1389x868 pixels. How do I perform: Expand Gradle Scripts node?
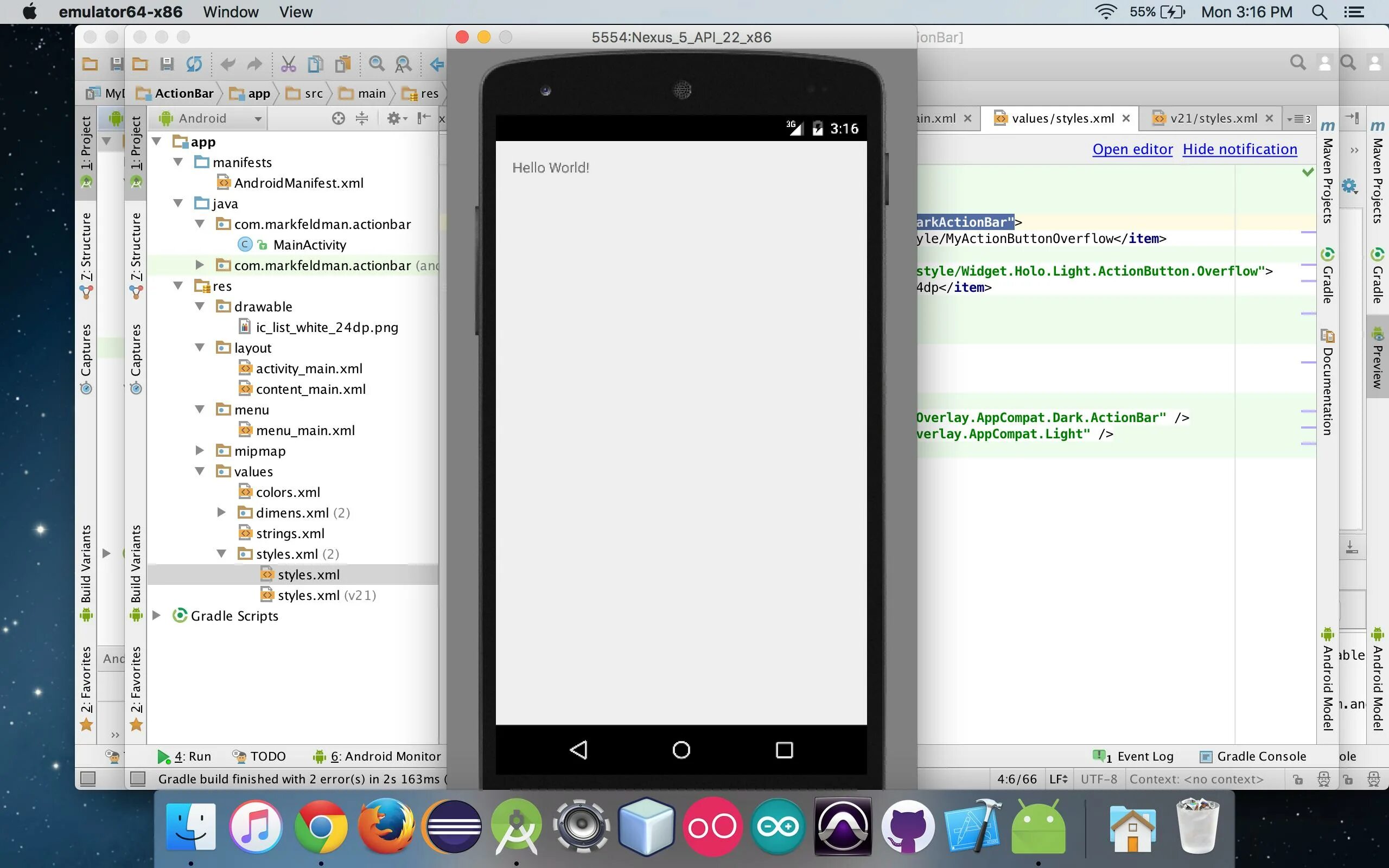pos(156,615)
